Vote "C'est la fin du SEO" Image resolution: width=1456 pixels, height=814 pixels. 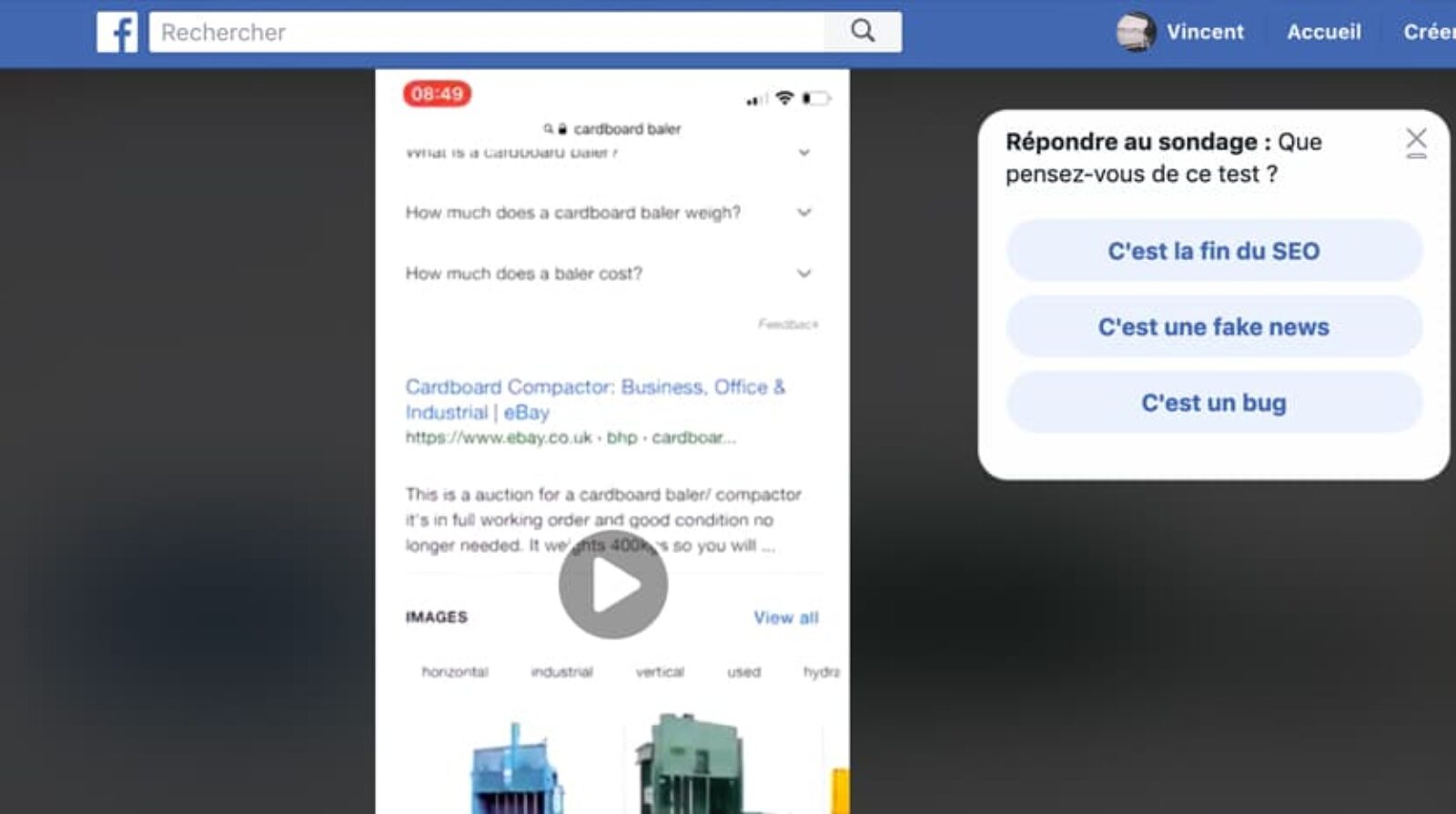click(x=1214, y=251)
